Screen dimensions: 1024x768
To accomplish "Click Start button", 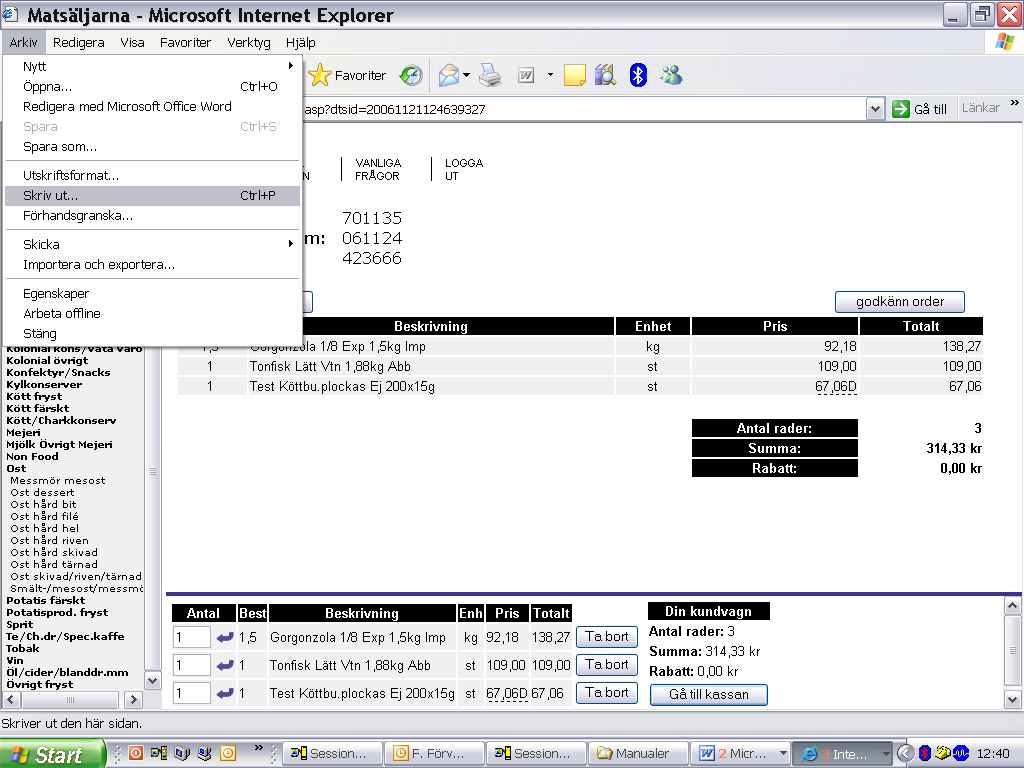I will point(52,754).
